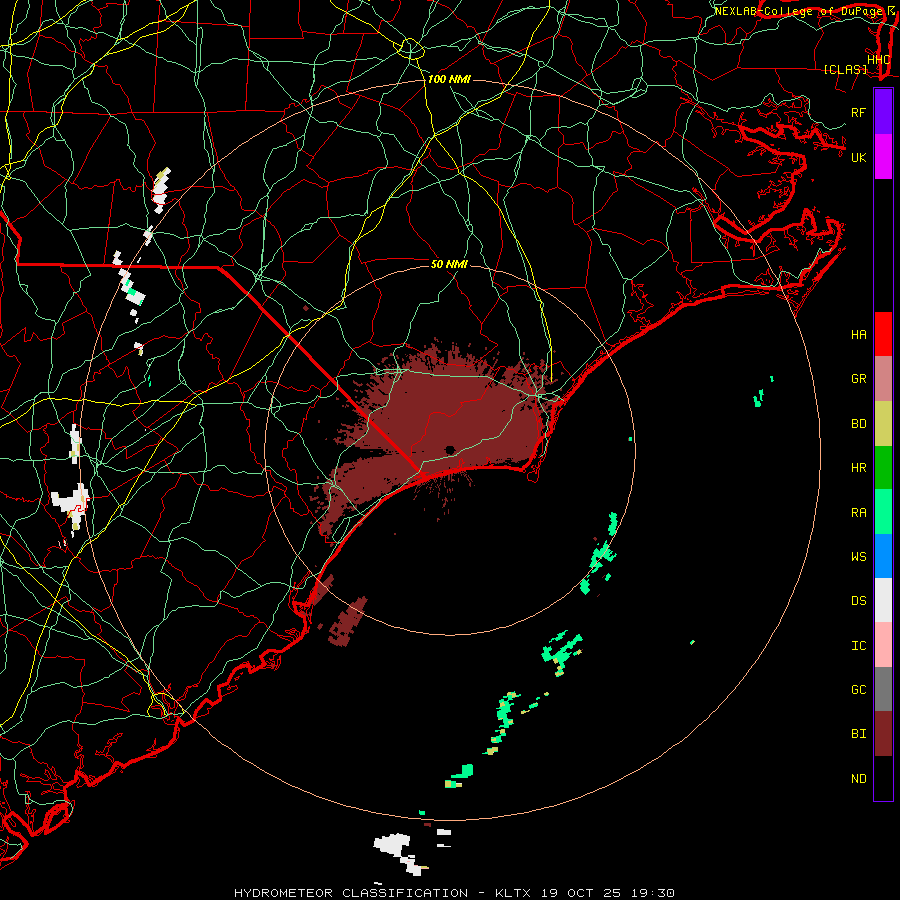Click the RF legend label
The height and width of the screenshot is (900, 900).
coord(858,112)
